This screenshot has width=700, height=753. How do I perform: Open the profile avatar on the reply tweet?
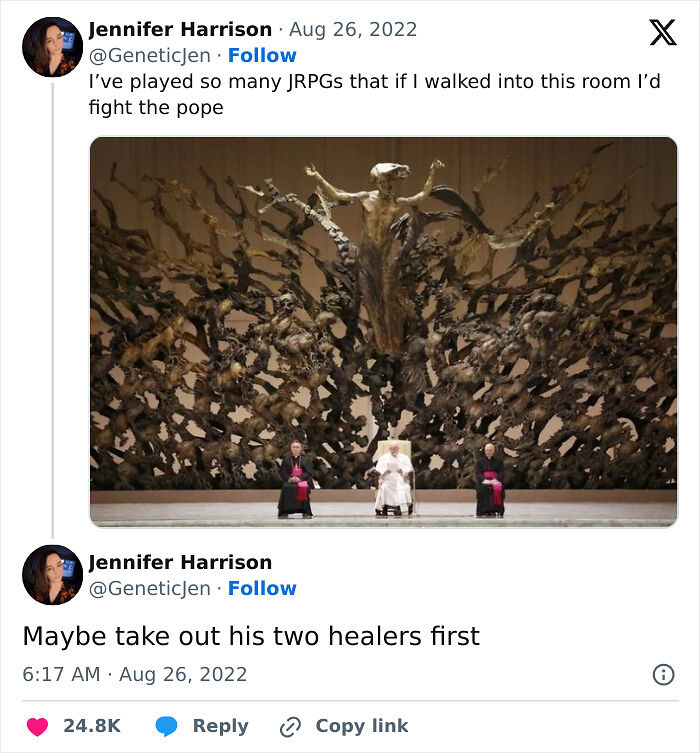[52, 575]
